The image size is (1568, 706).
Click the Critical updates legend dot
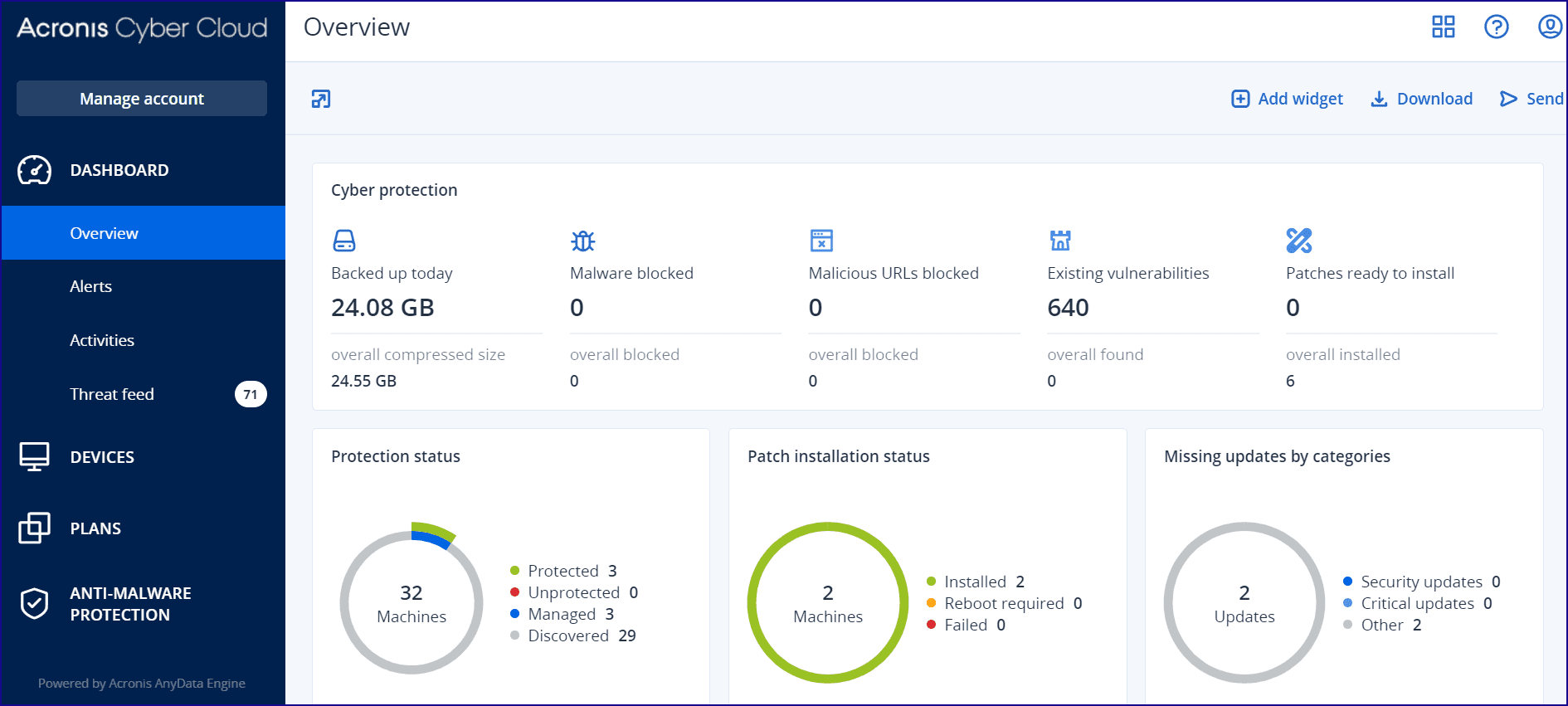1347,603
